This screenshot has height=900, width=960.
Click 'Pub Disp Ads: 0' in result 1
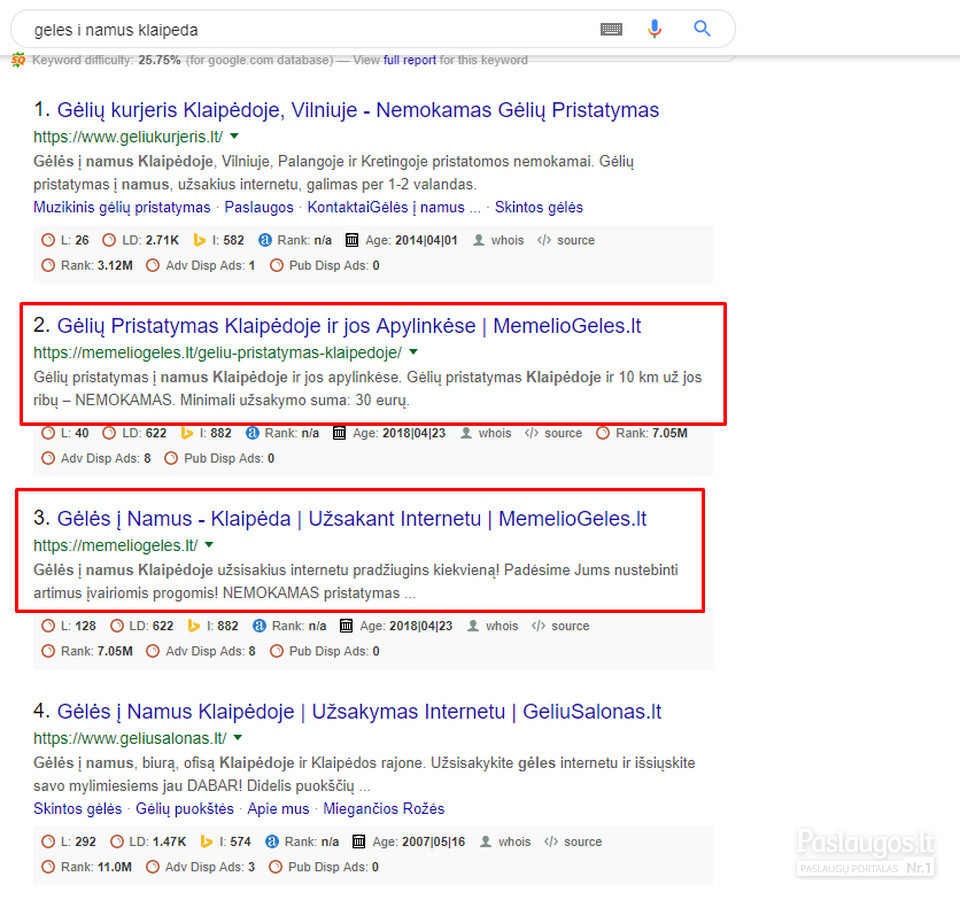324,265
